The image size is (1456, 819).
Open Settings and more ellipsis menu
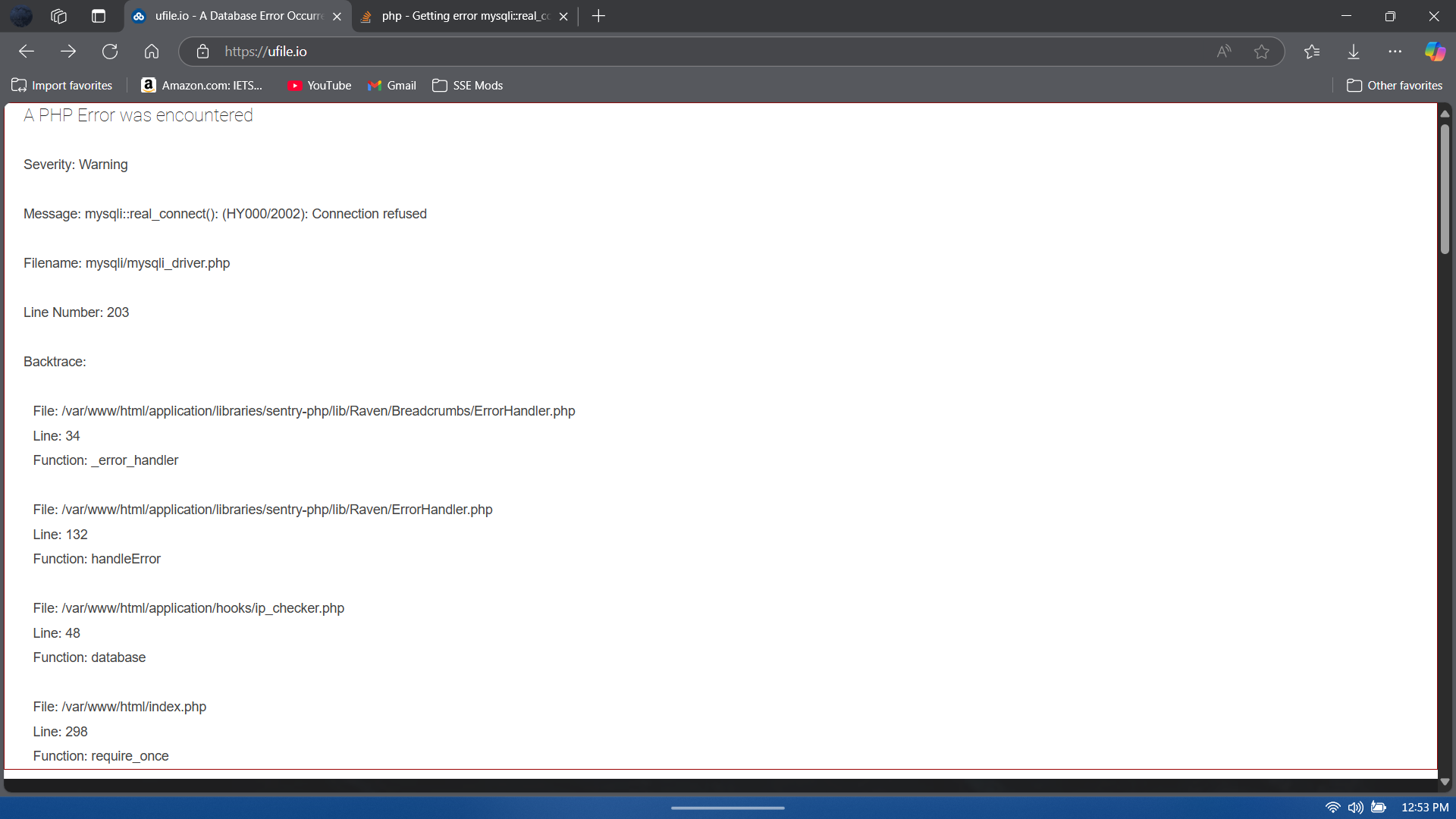click(x=1395, y=52)
